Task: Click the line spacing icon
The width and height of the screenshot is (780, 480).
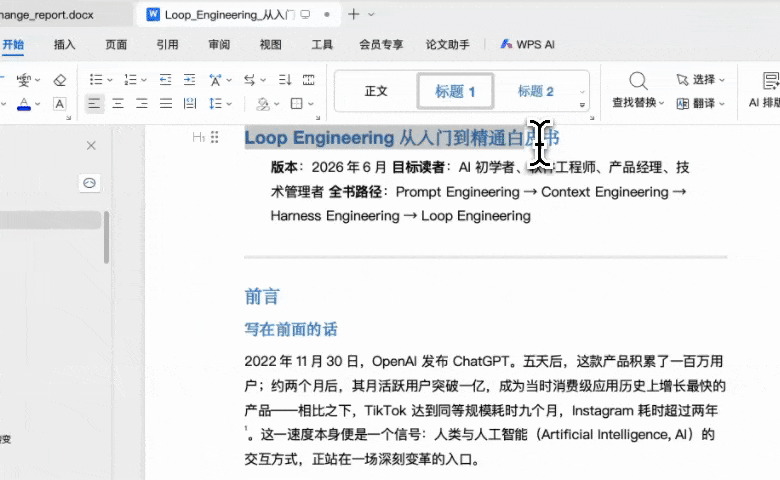Action: click(x=215, y=103)
